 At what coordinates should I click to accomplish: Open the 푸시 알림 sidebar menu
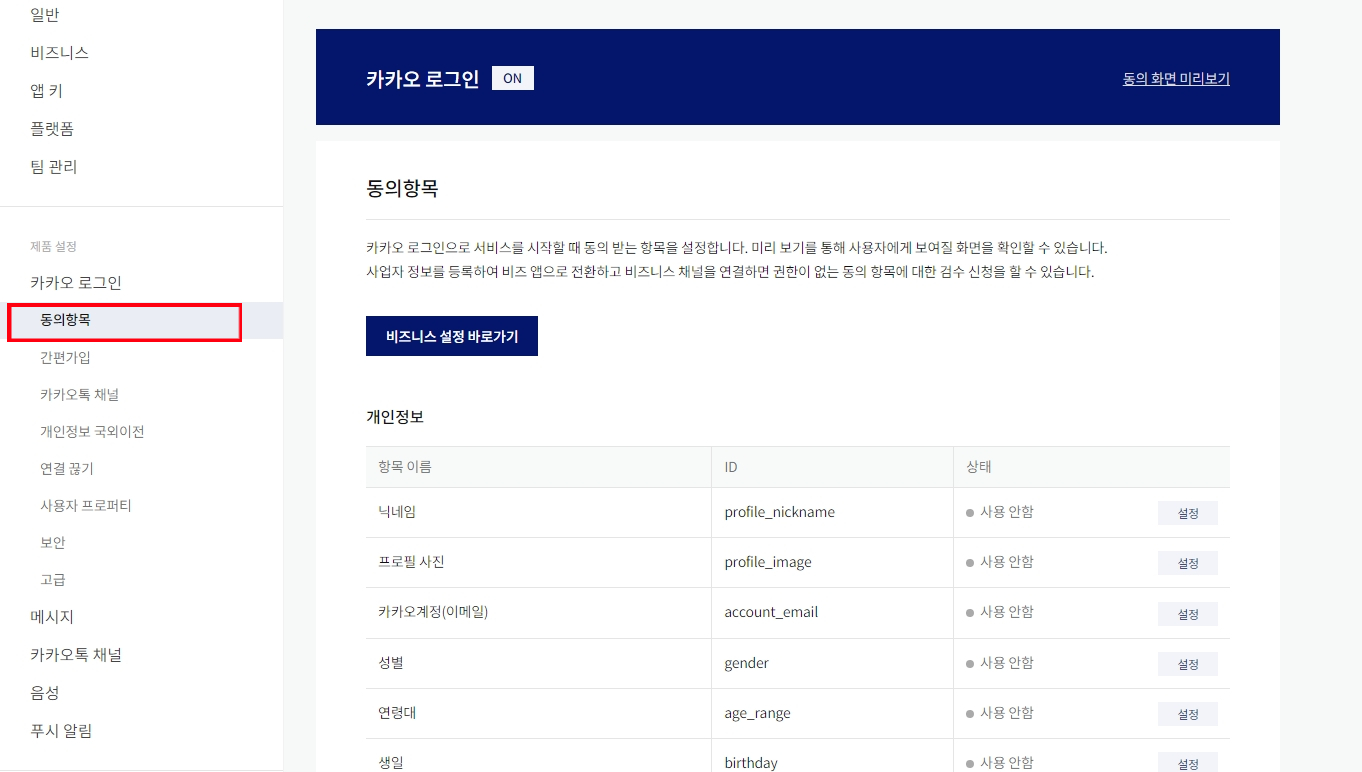[x=61, y=731]
